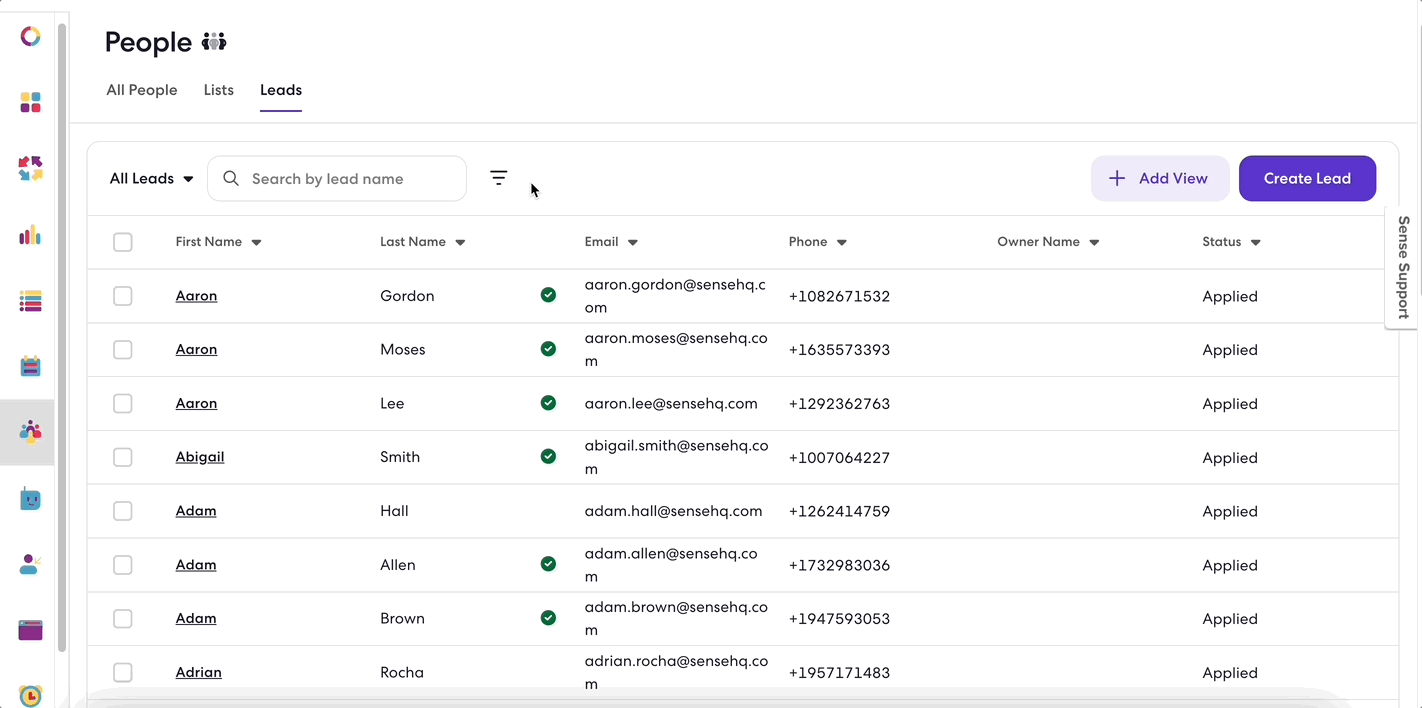Viewport: 1422px width, 708px height.
Task: Open lead Abigail Smith's name link
Action: pos(200,457)
